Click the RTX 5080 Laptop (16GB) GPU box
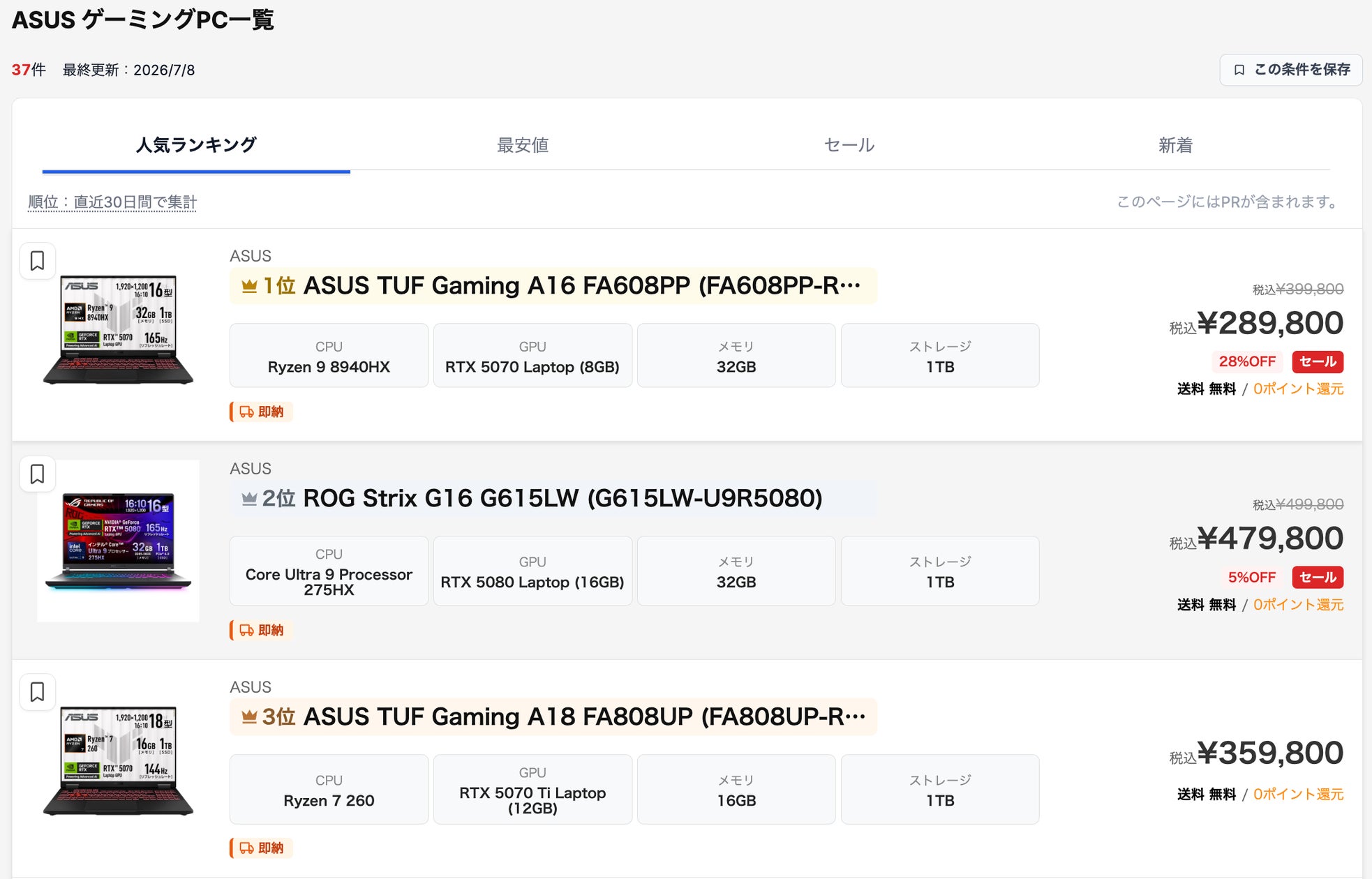 532,571
